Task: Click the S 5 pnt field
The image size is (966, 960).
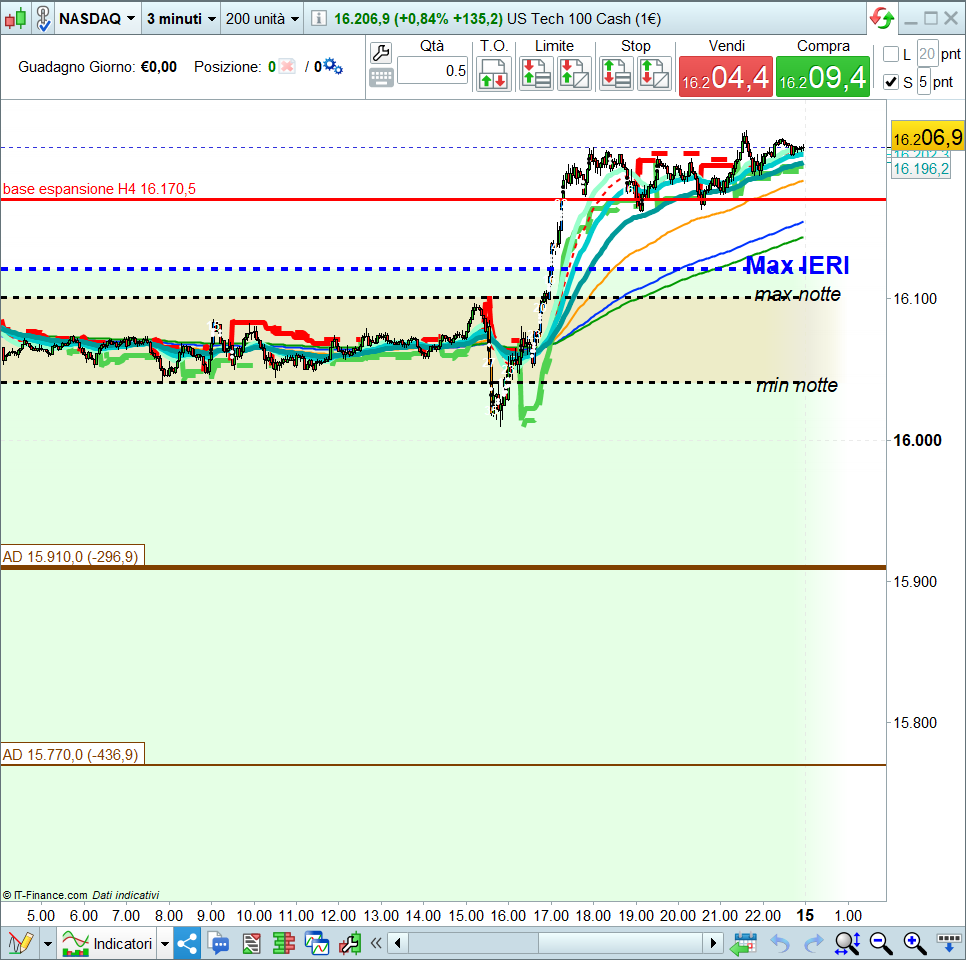Action: (923, 82)
